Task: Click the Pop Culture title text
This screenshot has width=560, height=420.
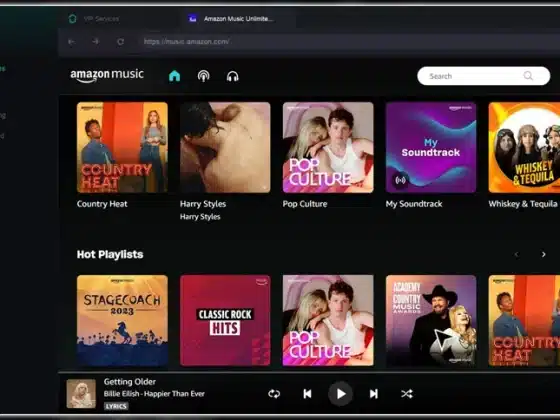Action: tap(305, 204)
